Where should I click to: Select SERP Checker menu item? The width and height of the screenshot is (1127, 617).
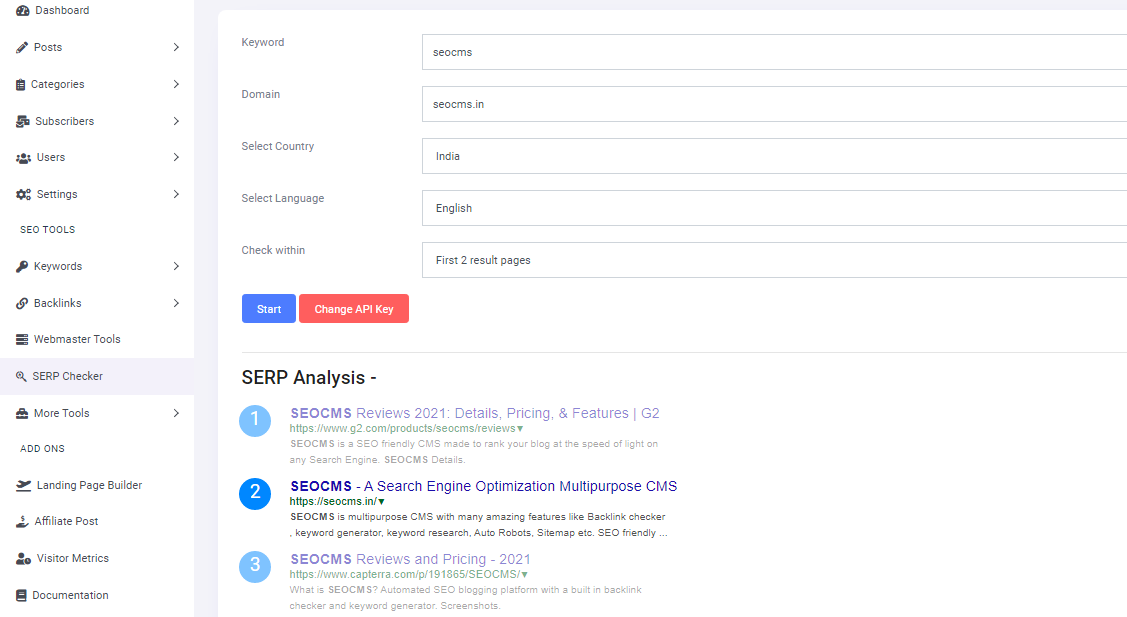pos(97,376)
